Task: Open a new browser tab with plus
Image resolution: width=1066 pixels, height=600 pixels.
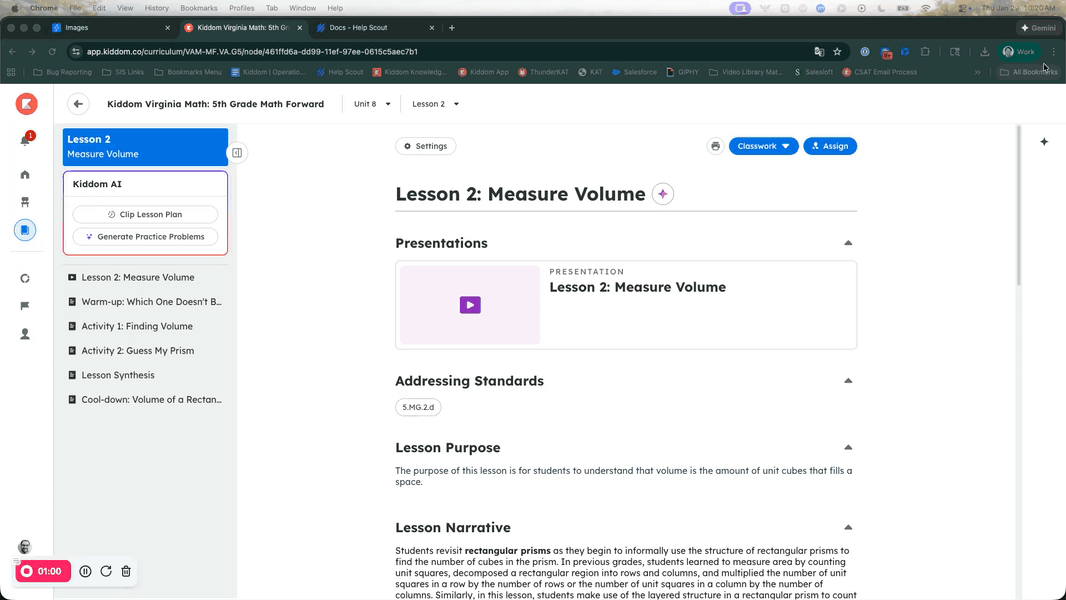Action: pyautogui.click(x=452, y=28)
